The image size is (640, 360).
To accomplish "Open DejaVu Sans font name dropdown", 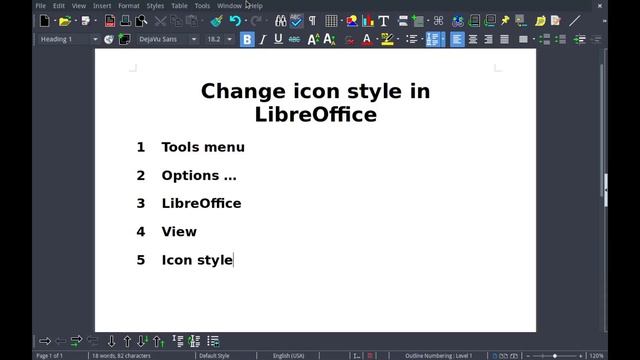I will click(x=194, y=39).
